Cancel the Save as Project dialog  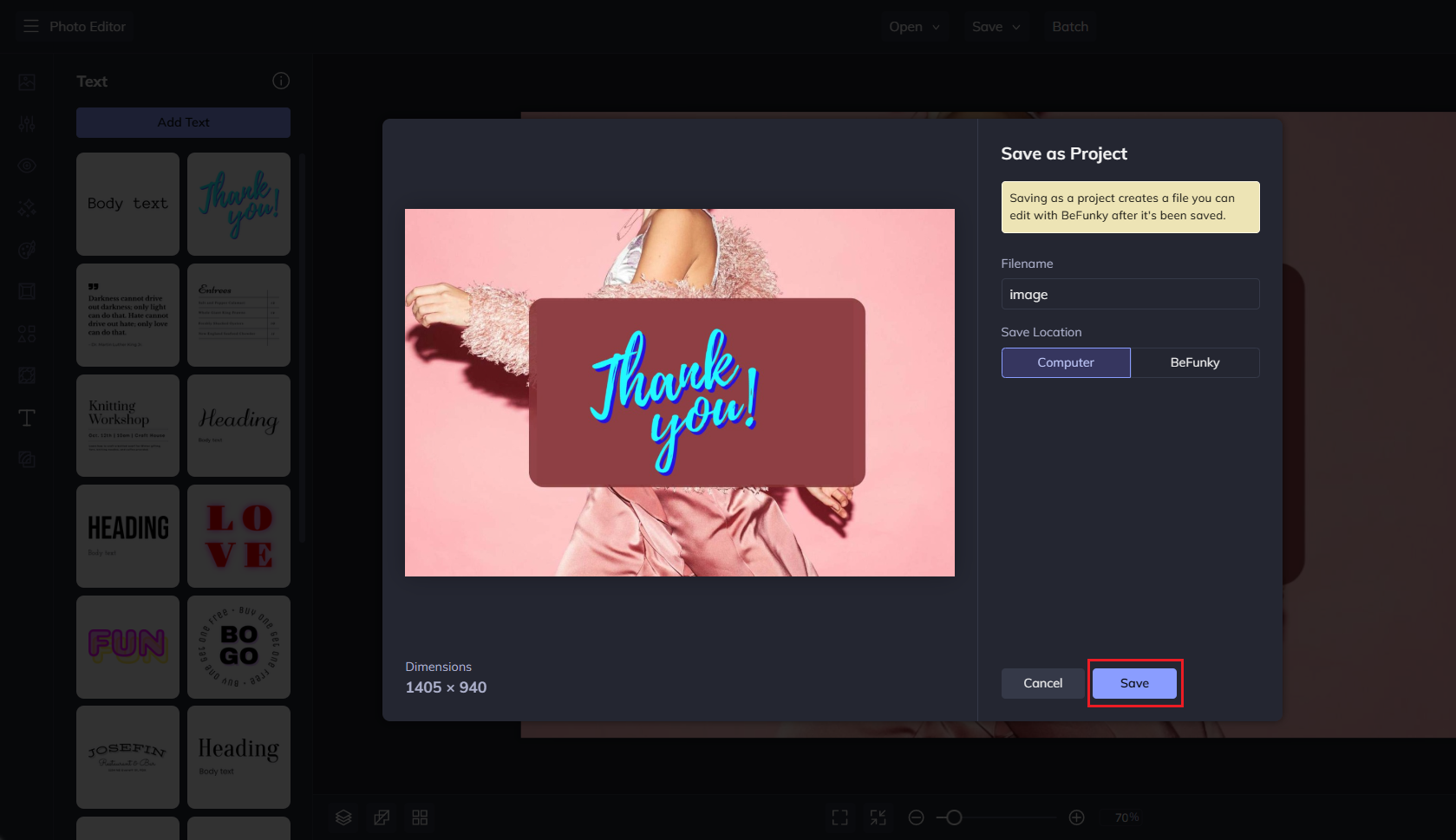pos(1042,683)
